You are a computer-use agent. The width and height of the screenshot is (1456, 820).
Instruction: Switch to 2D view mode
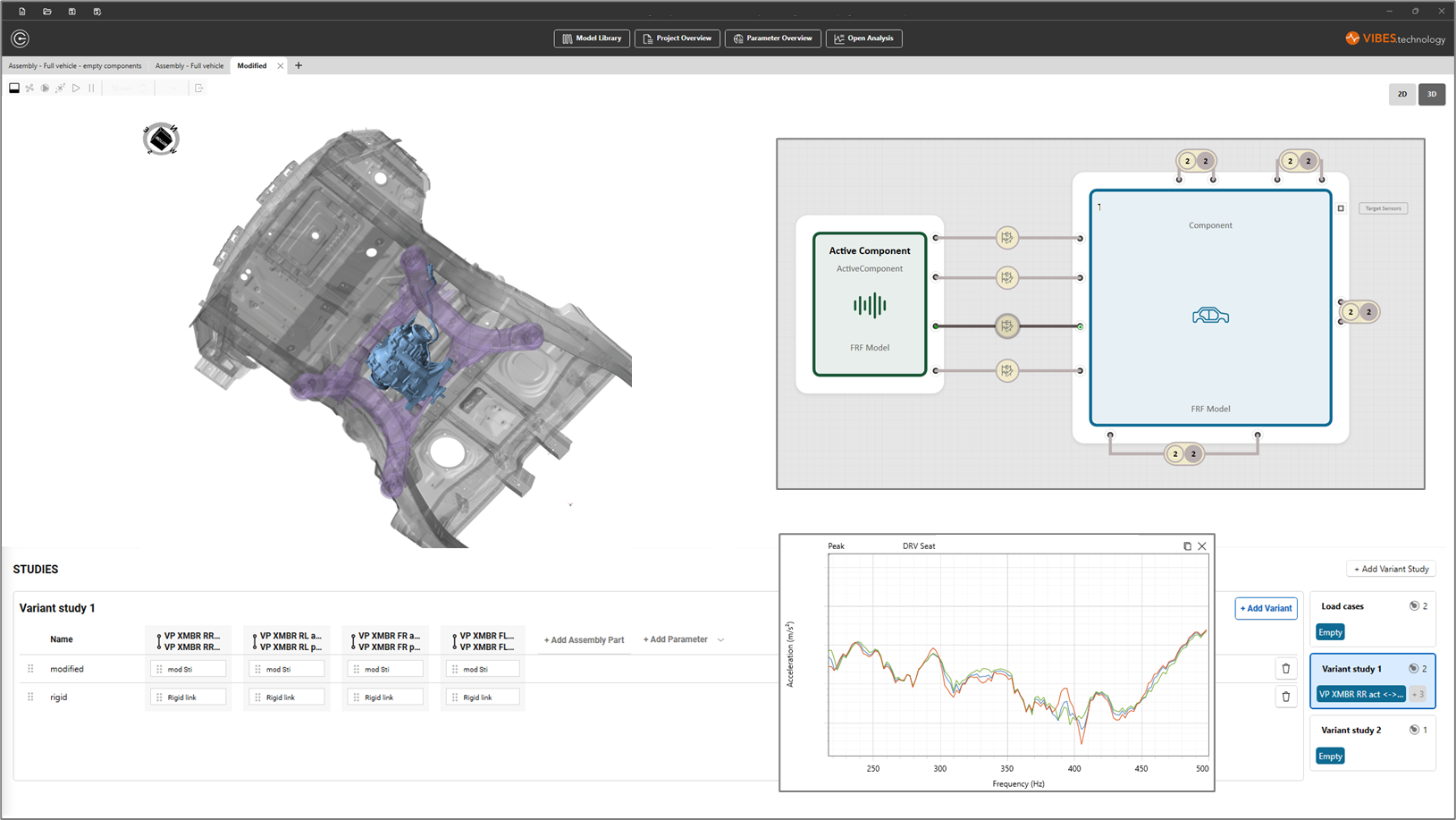click(1401, 94)
